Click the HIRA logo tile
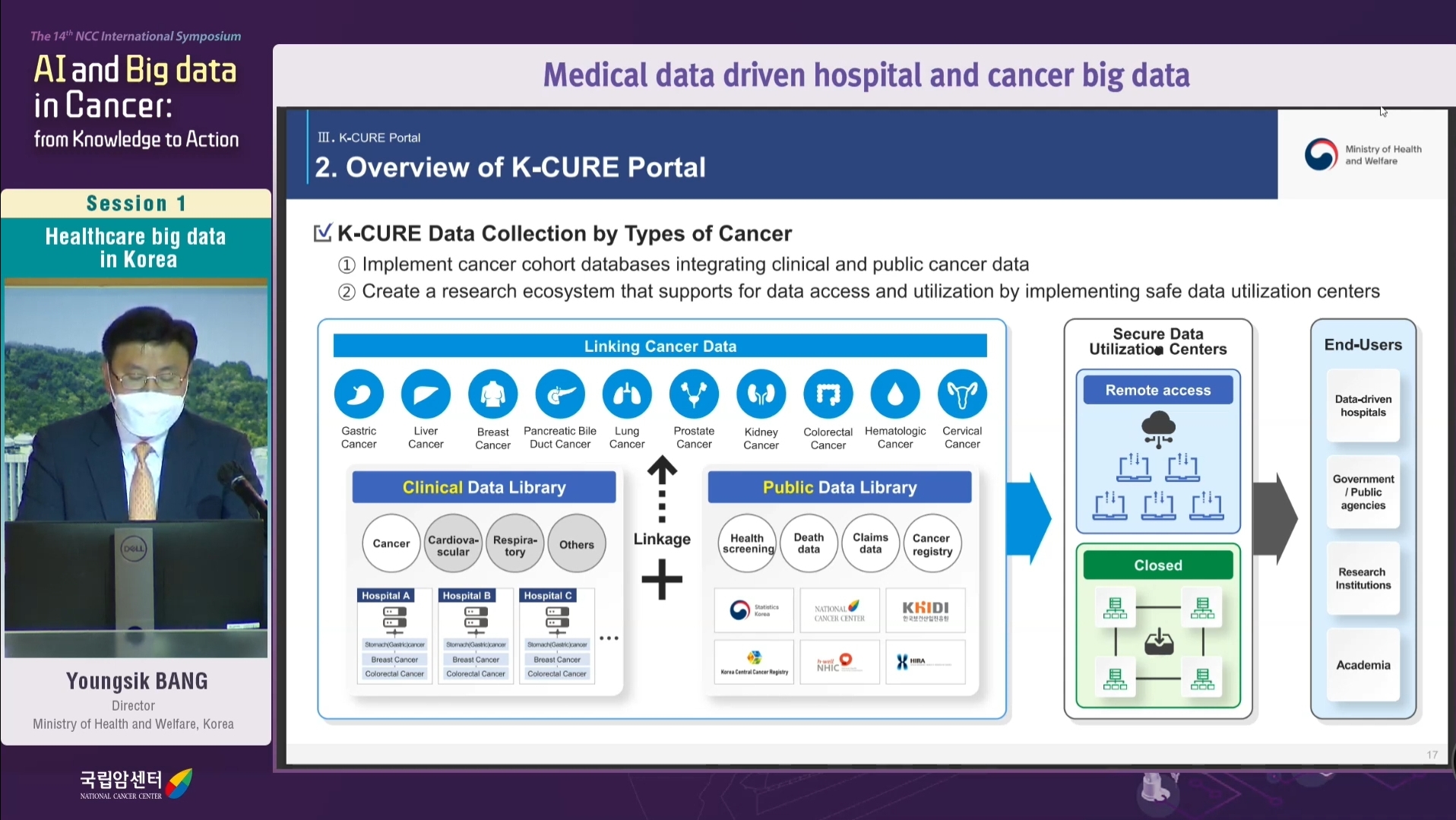 (925, 662)
